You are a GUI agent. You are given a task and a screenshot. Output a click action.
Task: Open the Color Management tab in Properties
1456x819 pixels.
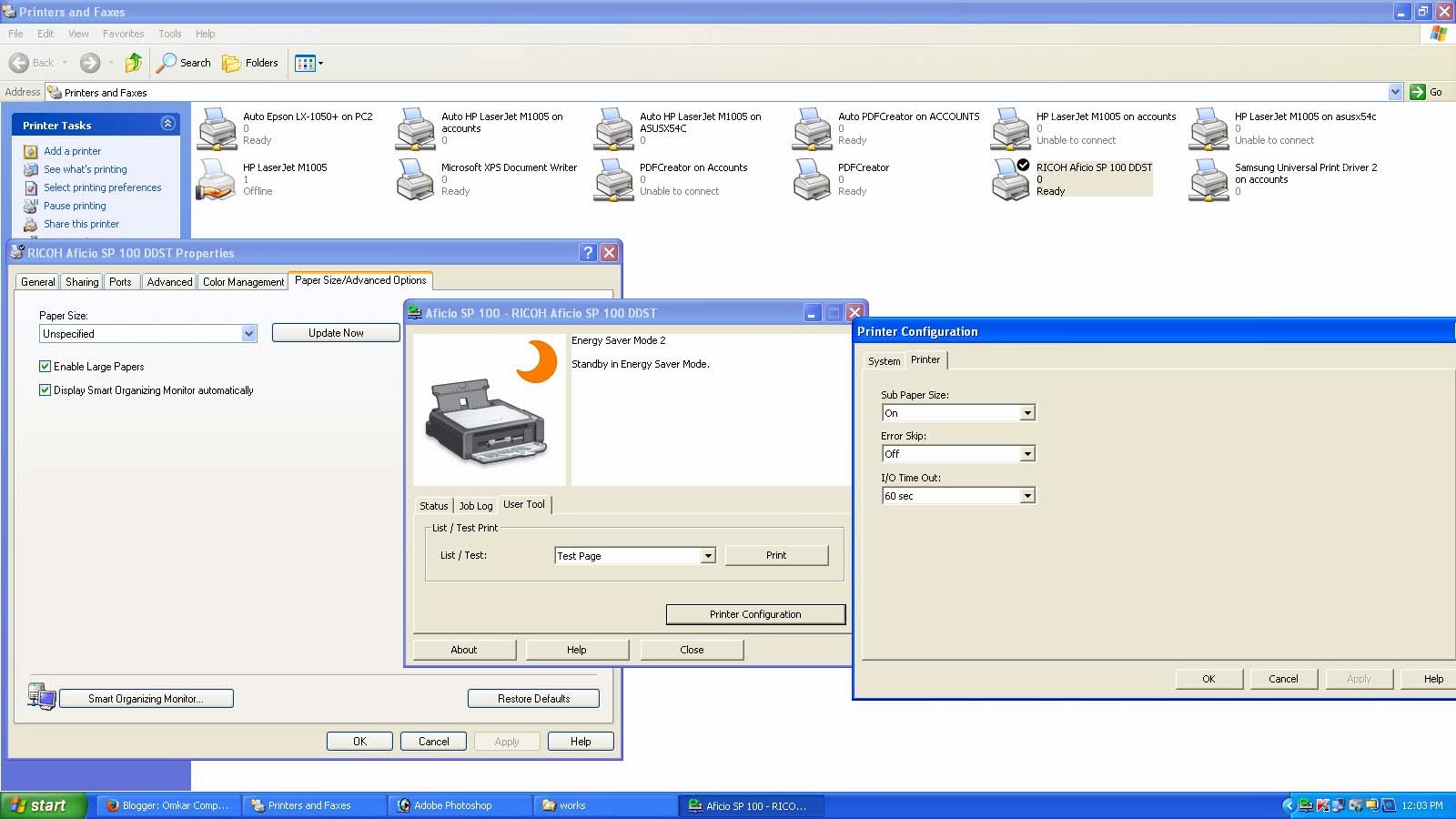point(242,282)
